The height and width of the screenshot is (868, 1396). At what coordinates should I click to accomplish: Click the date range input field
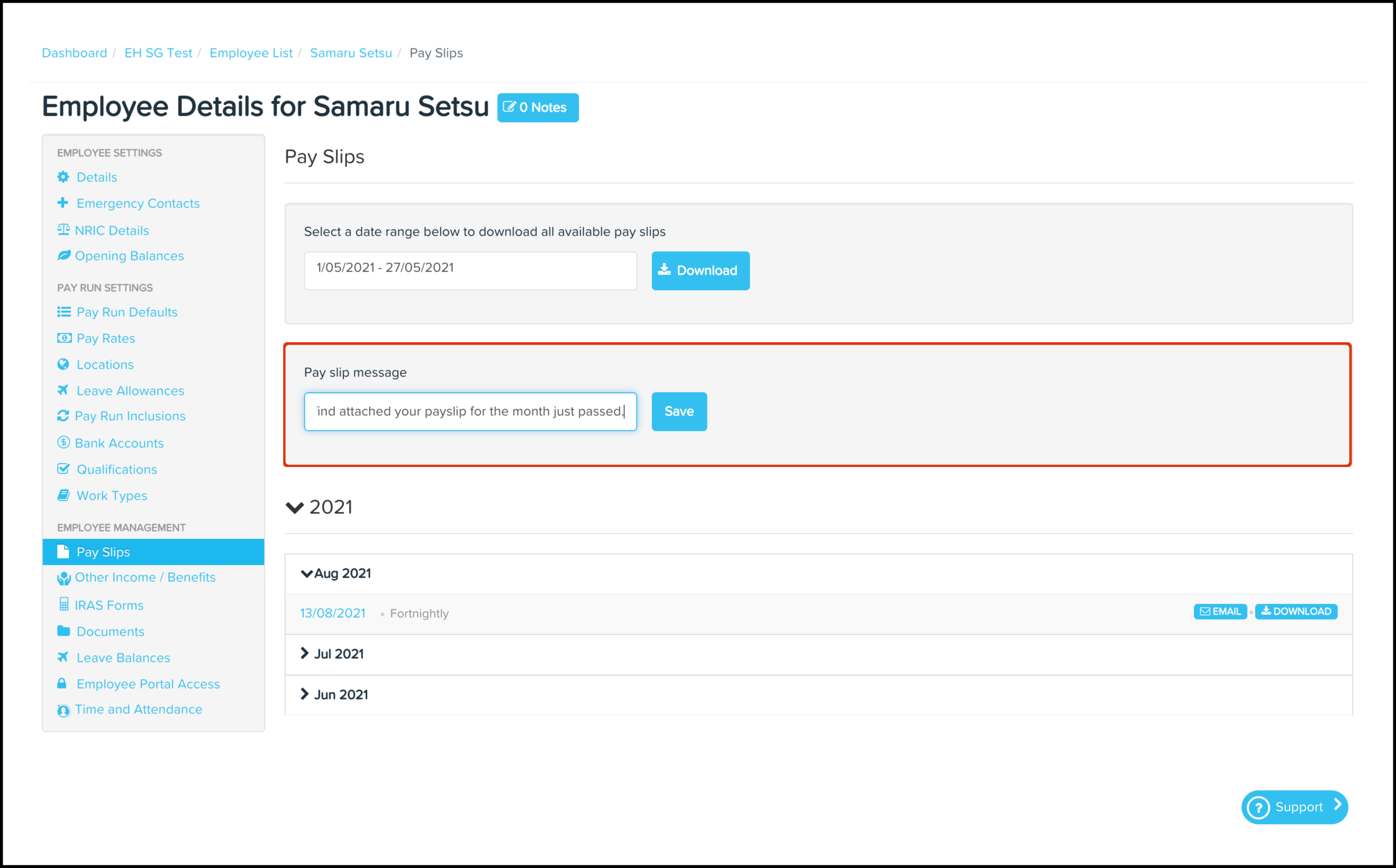[x=470, y=270]
